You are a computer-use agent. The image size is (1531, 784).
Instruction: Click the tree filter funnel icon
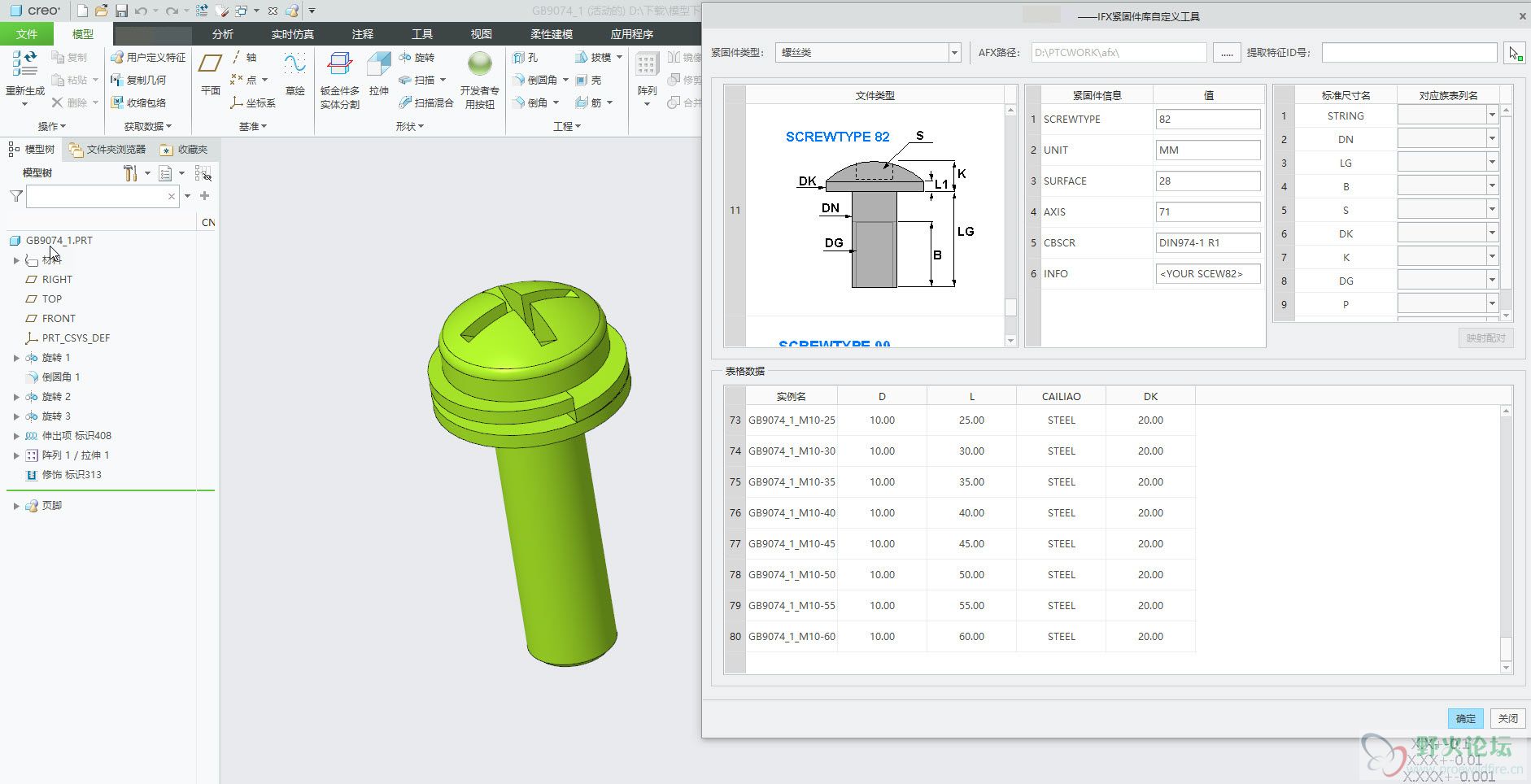point(15,196)
